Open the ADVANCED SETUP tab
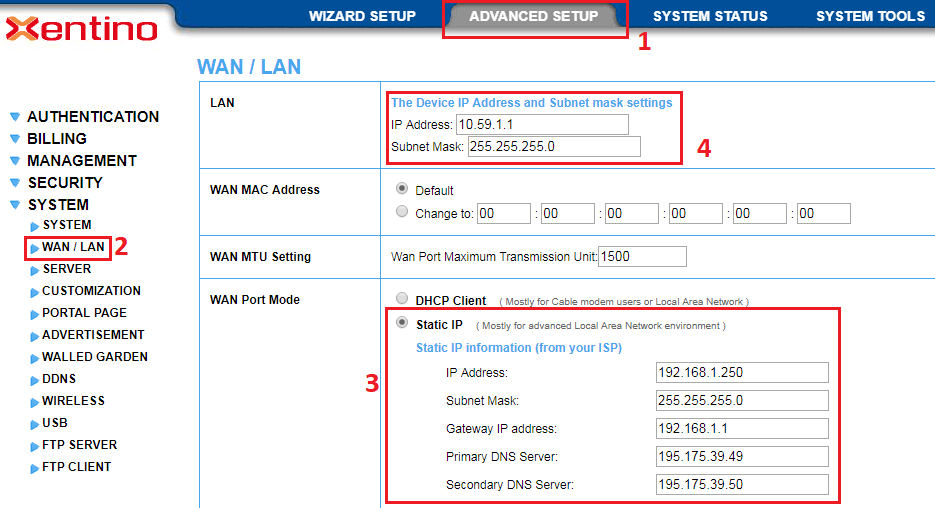 point(533,17)
